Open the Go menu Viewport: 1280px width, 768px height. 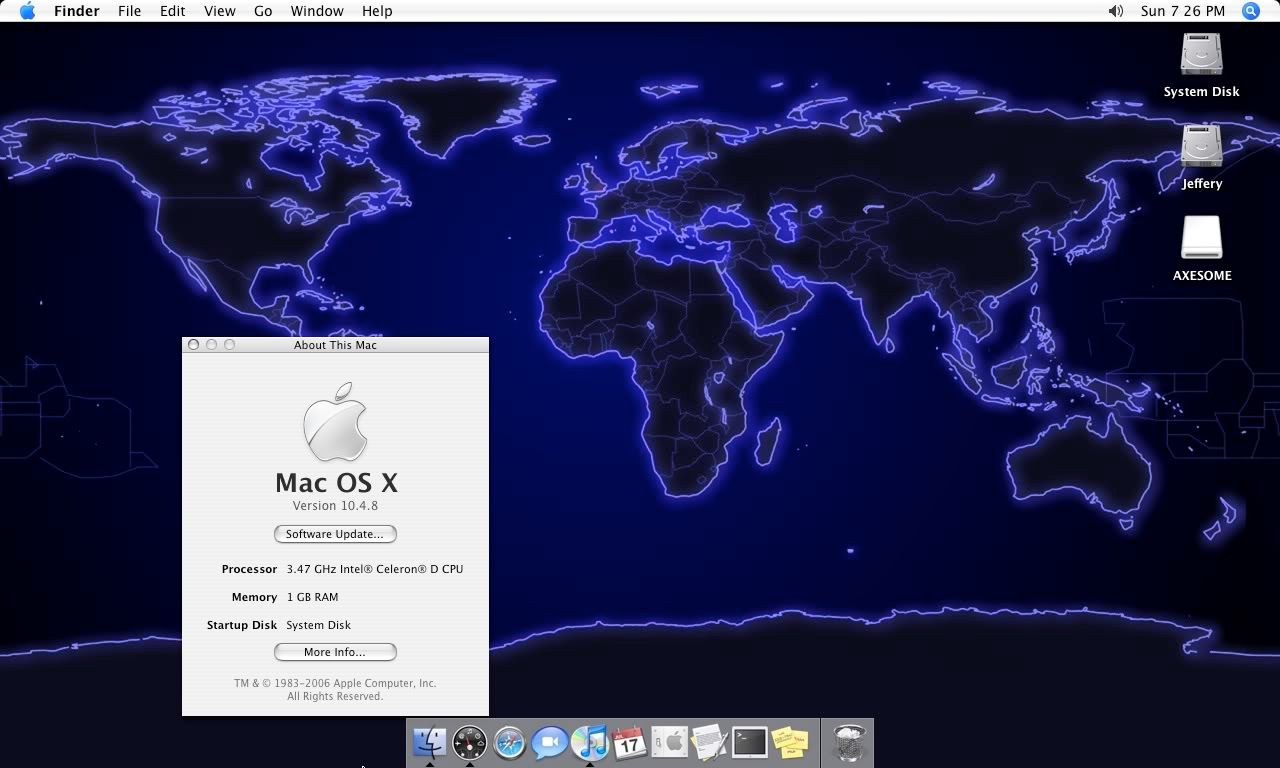(x=263, y=11)
